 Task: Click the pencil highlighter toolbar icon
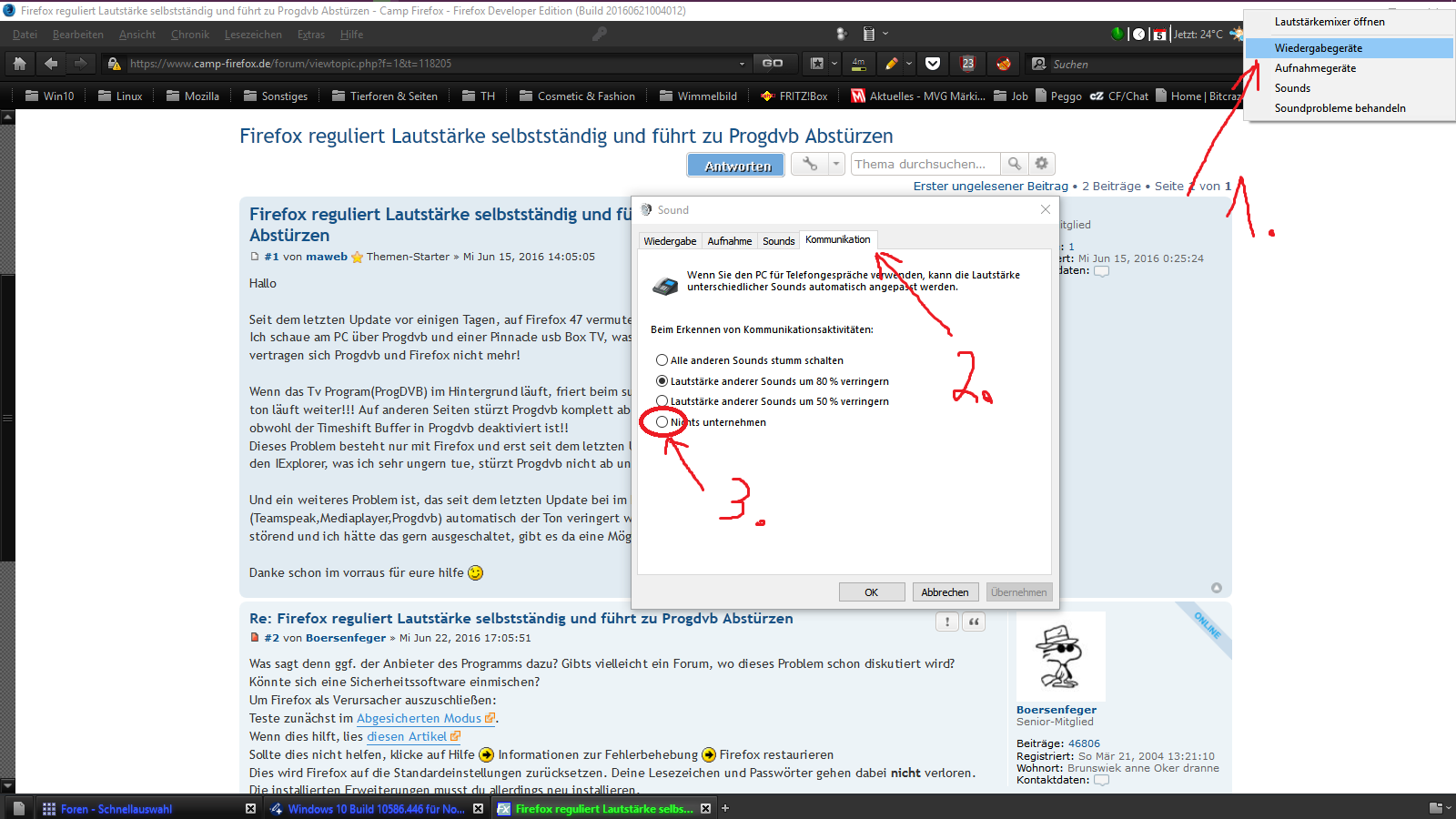[891, 64]
